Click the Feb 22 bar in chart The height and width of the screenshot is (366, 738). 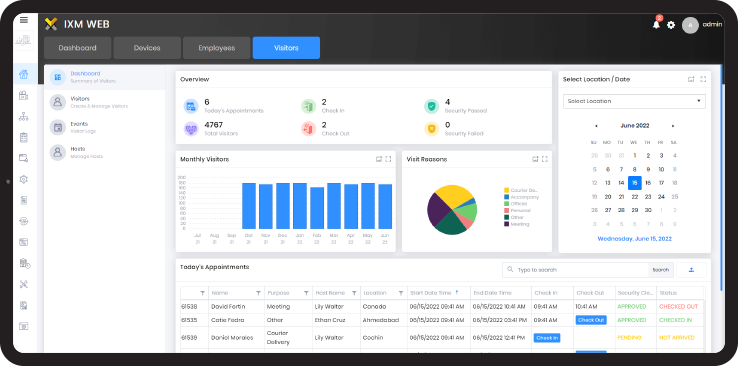(317, 208)
